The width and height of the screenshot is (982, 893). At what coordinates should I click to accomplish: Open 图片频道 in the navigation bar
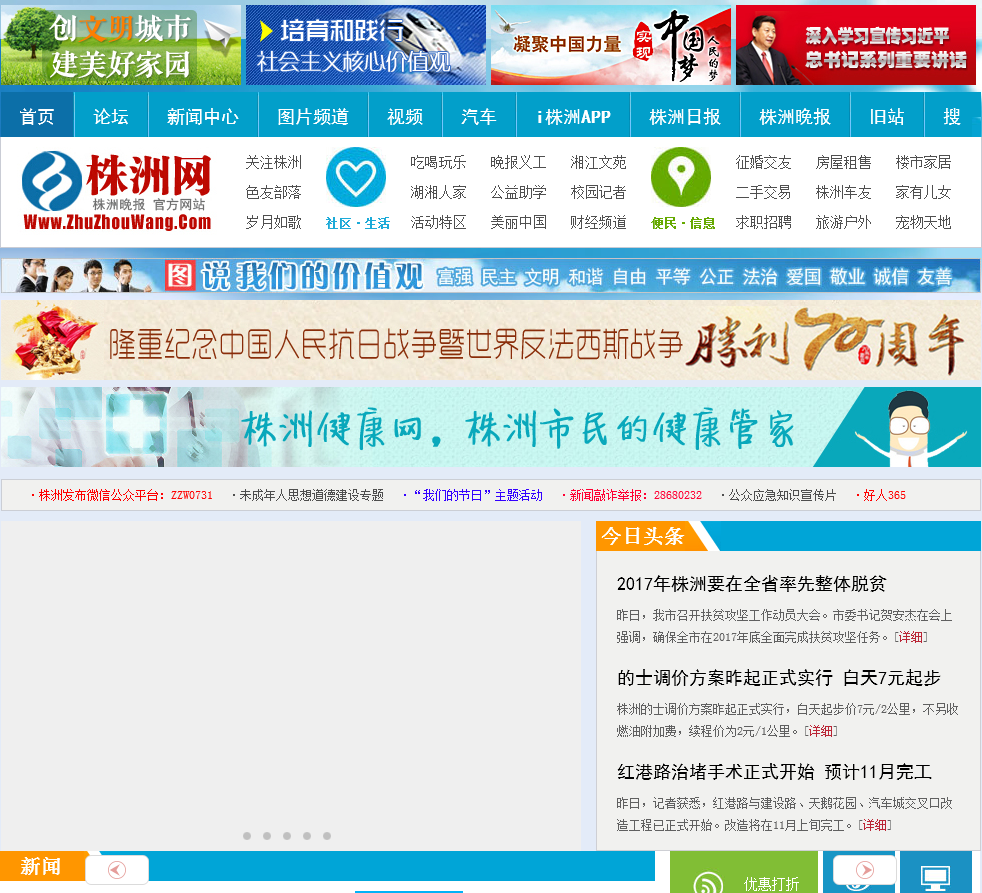[313, 116]
